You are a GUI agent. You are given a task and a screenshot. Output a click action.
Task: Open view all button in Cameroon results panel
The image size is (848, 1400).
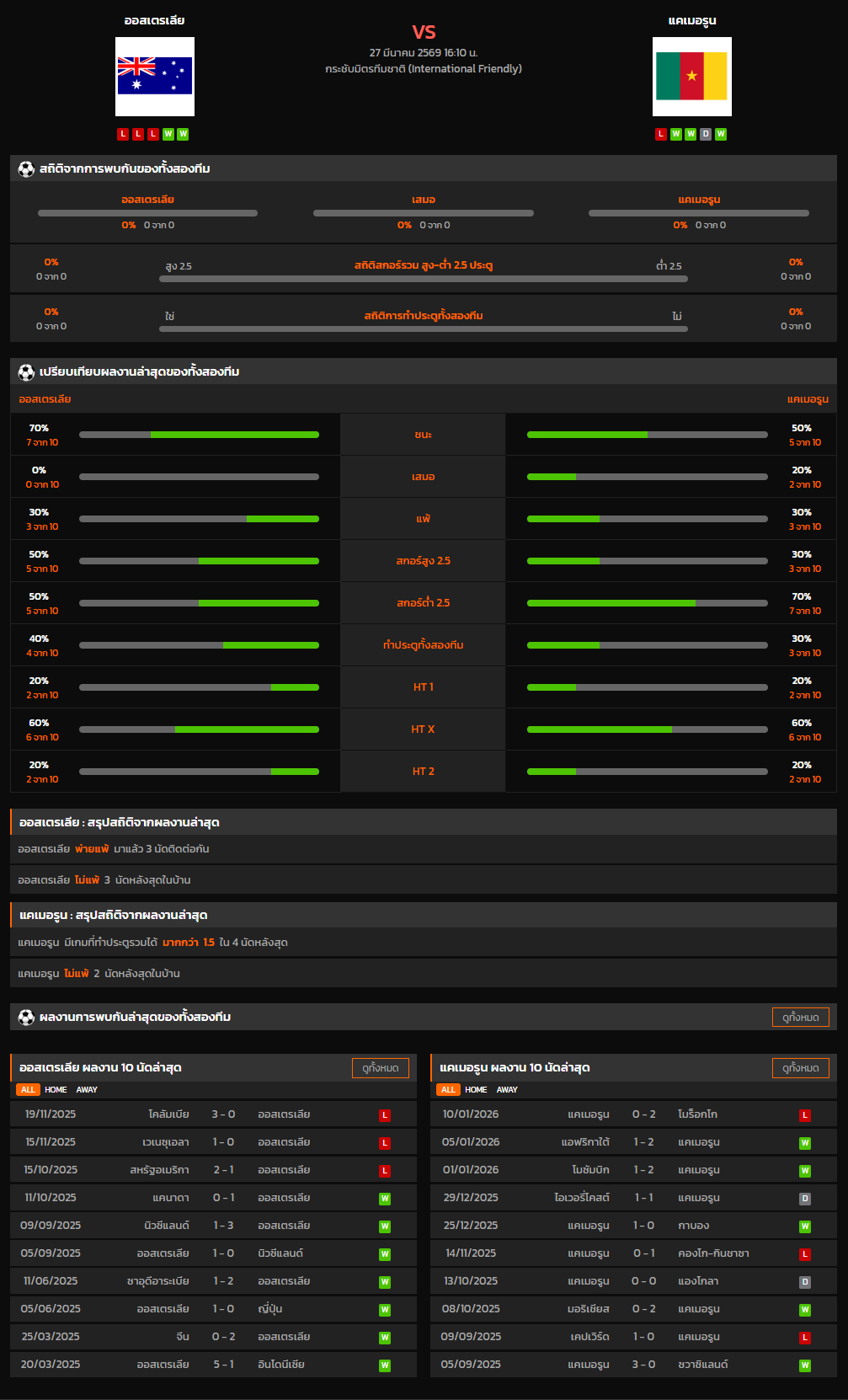[x=800, y=1068]
